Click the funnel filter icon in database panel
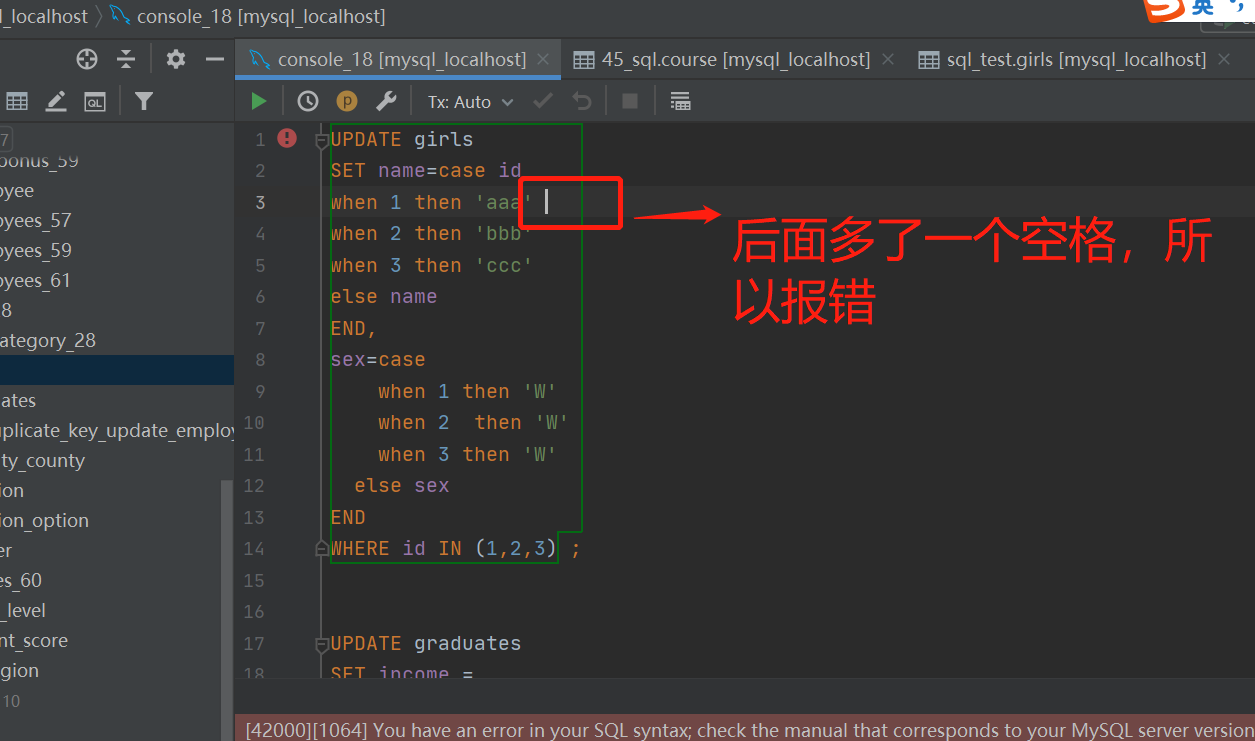Screen dimensions: 1255x741 pos(144,101)
